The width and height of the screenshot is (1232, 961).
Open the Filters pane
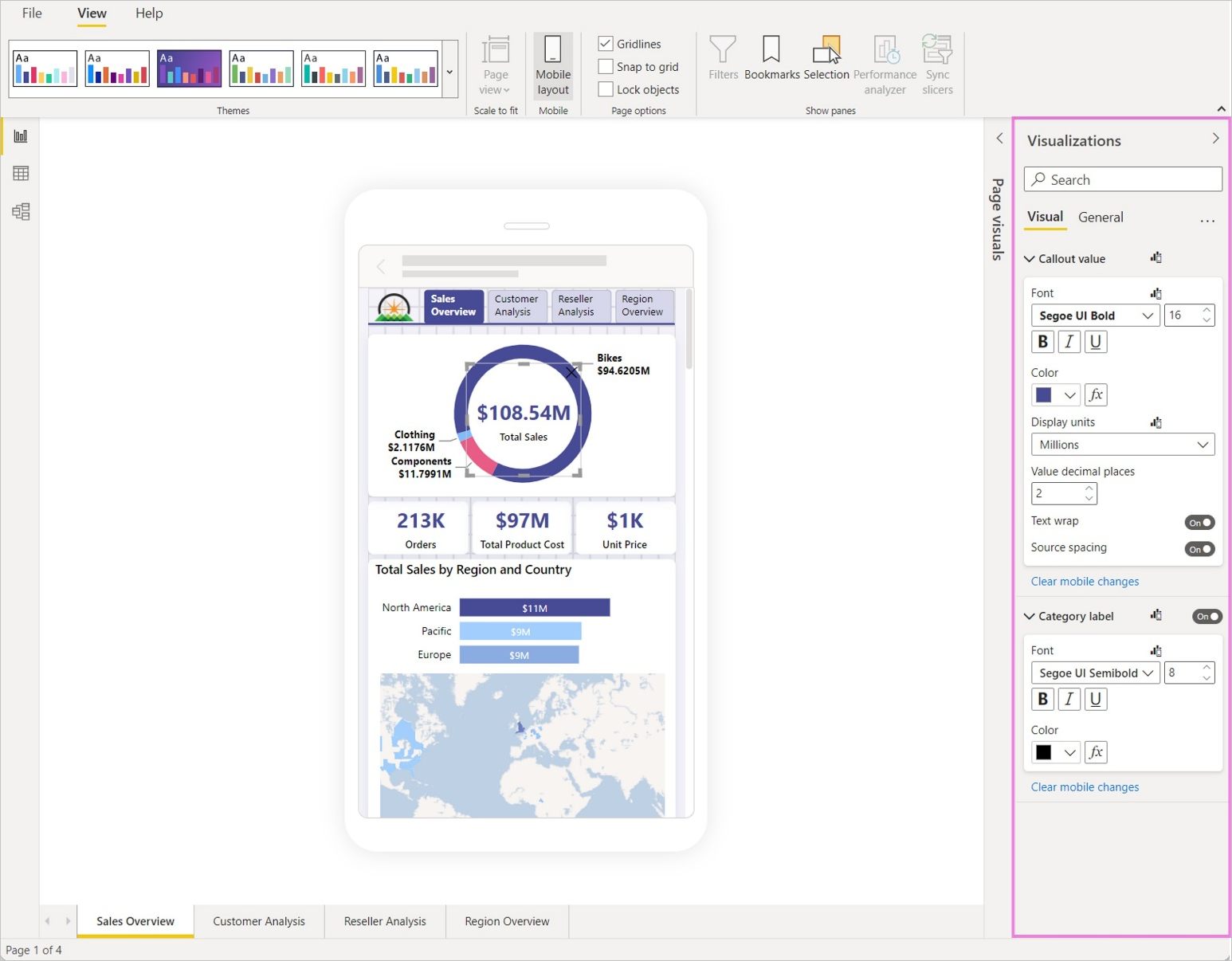click(723, 58)
